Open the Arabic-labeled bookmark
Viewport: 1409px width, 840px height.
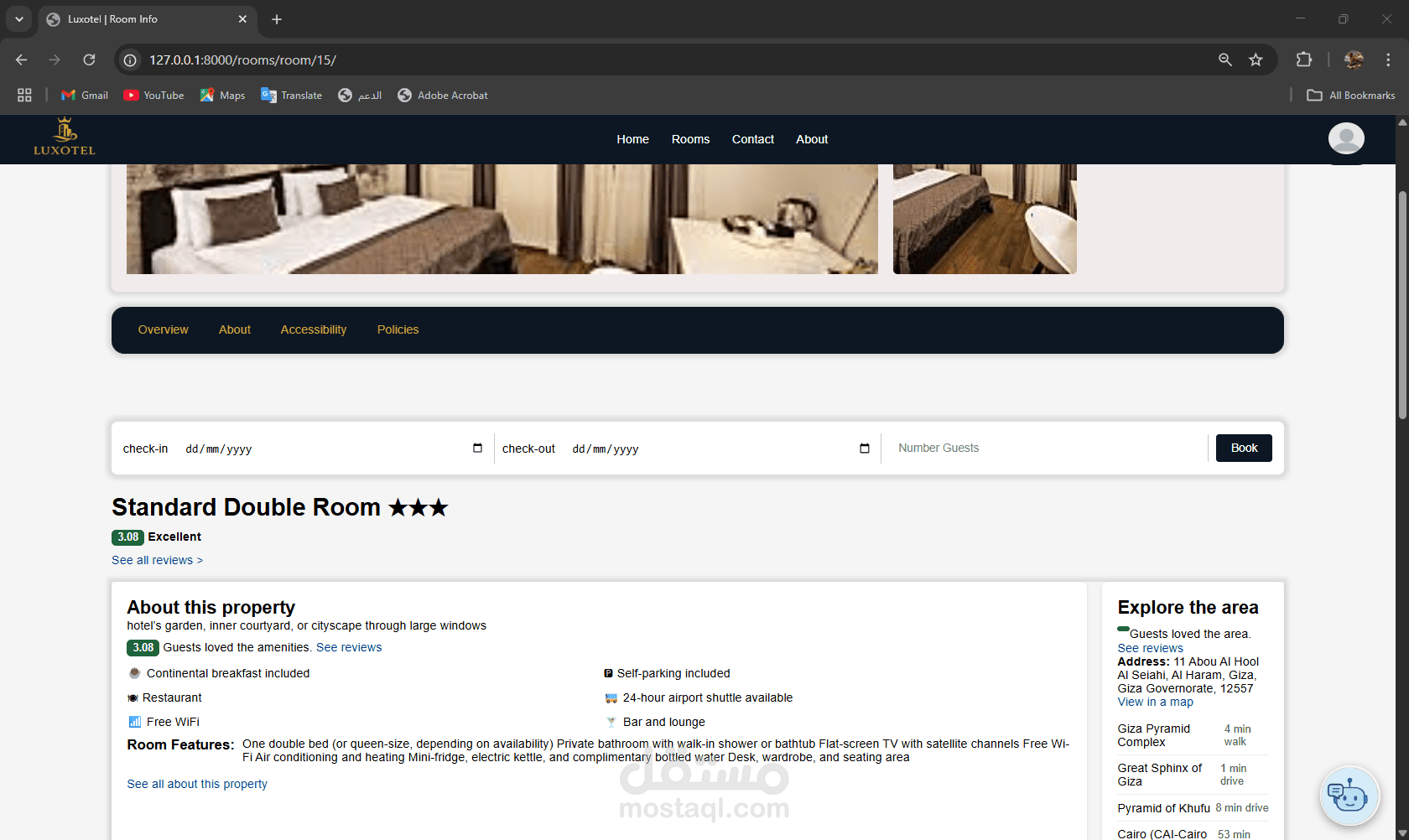coord(360,95)
